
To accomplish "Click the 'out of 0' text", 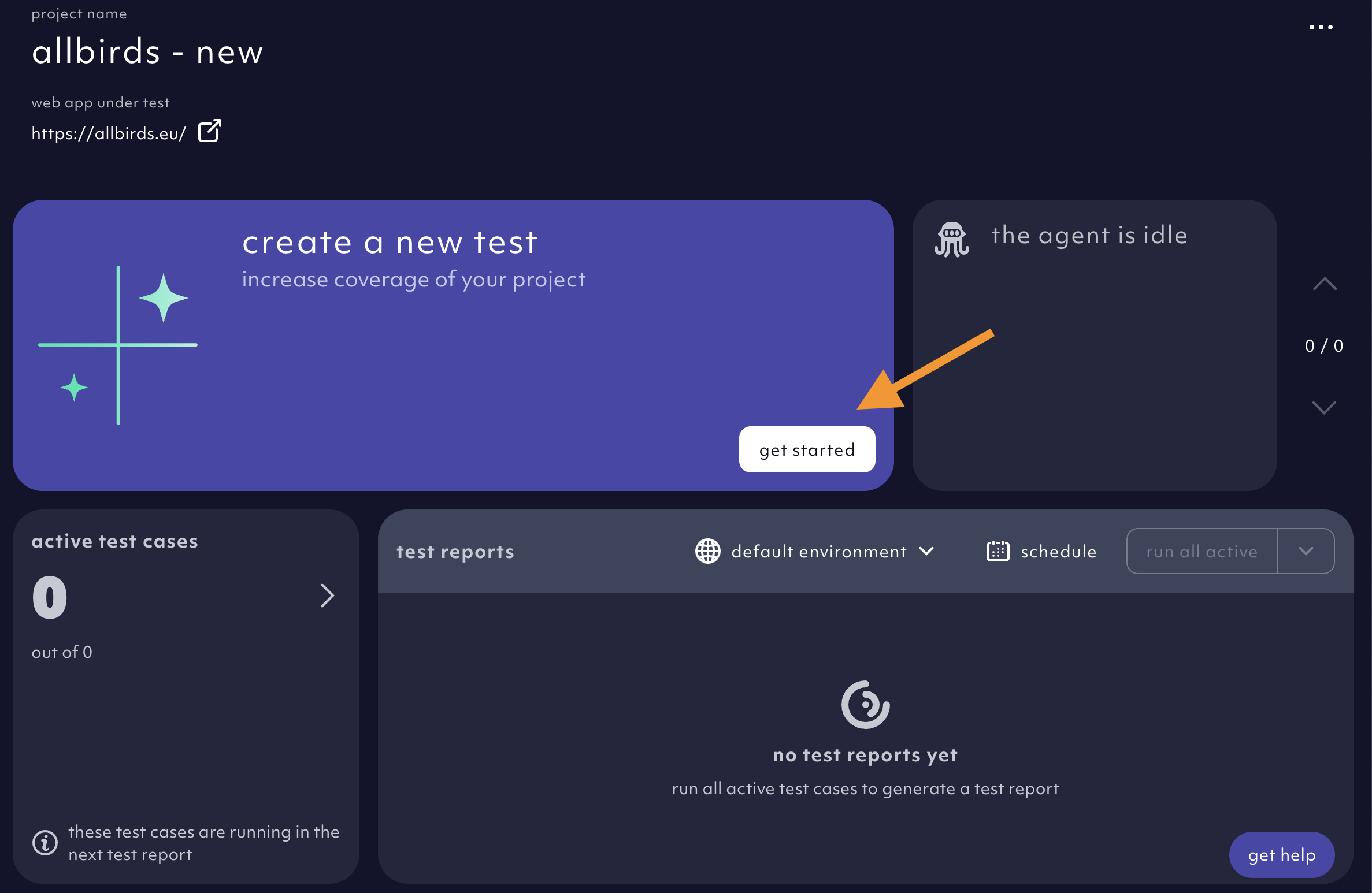I will 62,652.
